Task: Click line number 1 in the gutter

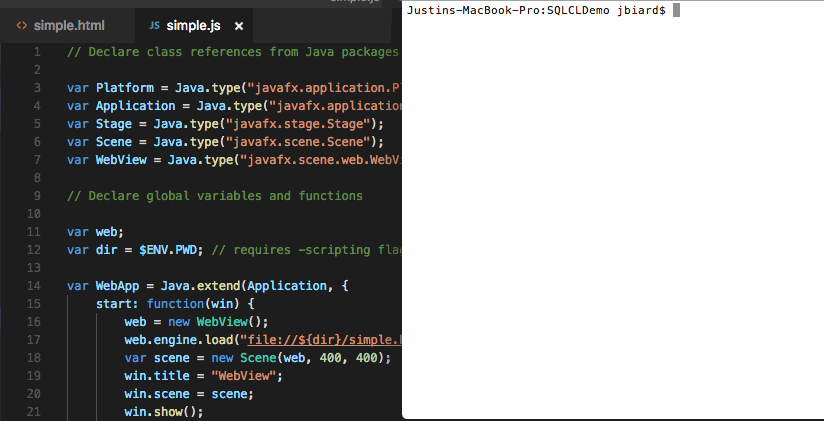Action: [37, 52]
